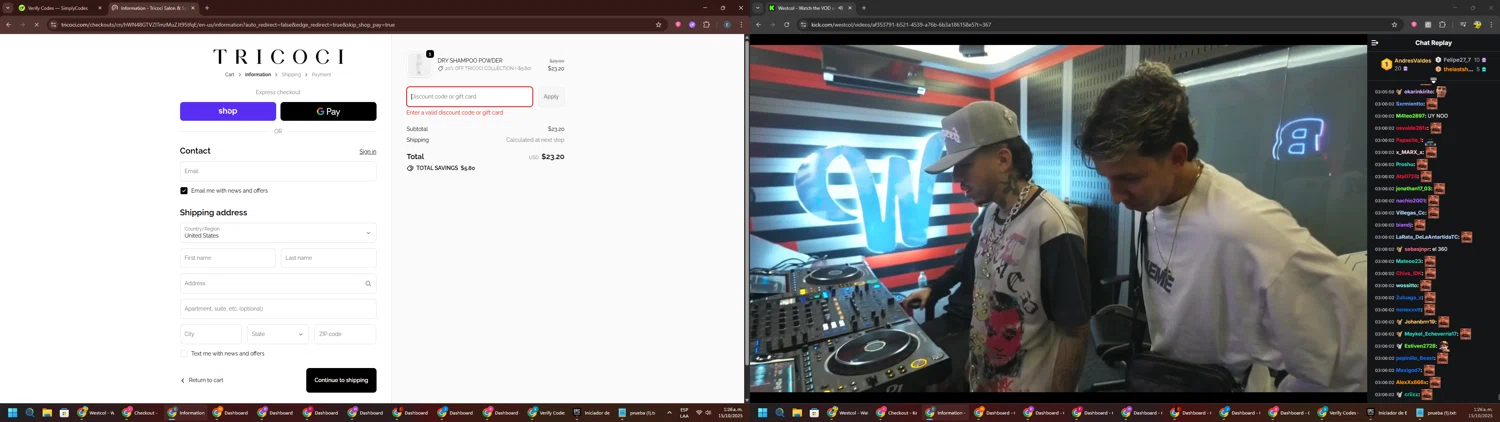Bookmark the Kick page with star icon
Screen dimensions: 1500x422
pos(1394,25)
